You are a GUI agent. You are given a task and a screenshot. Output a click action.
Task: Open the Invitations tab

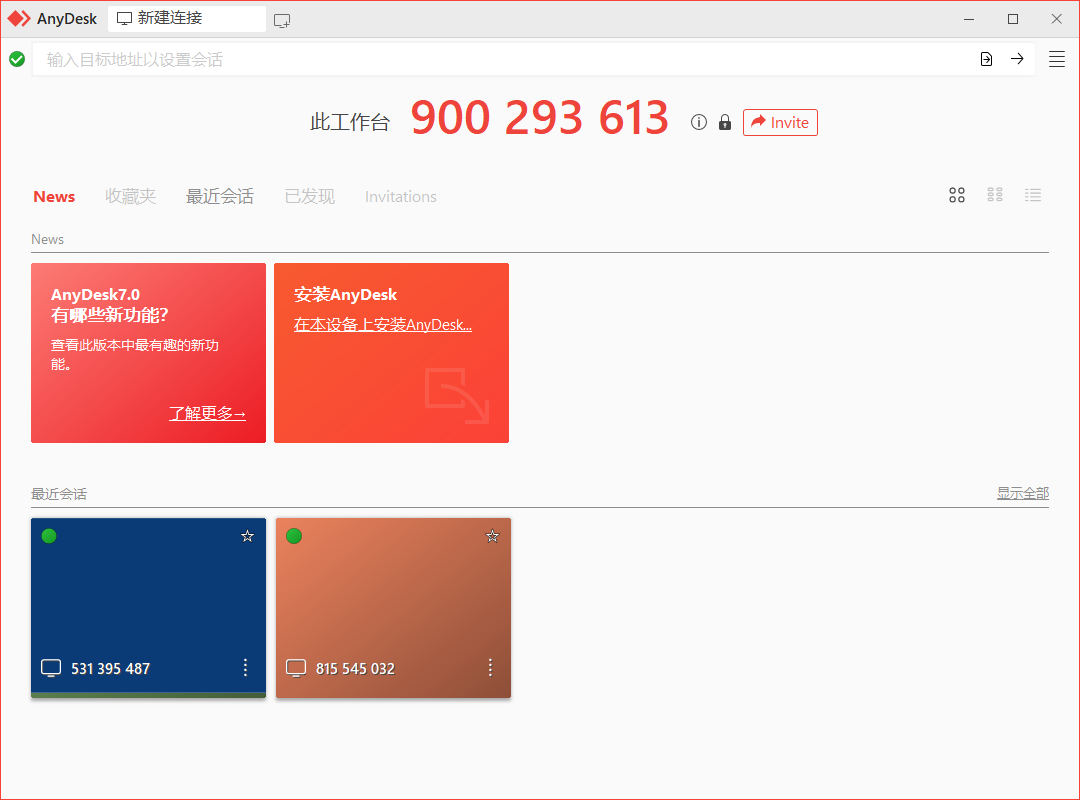(x=400, y=196)
